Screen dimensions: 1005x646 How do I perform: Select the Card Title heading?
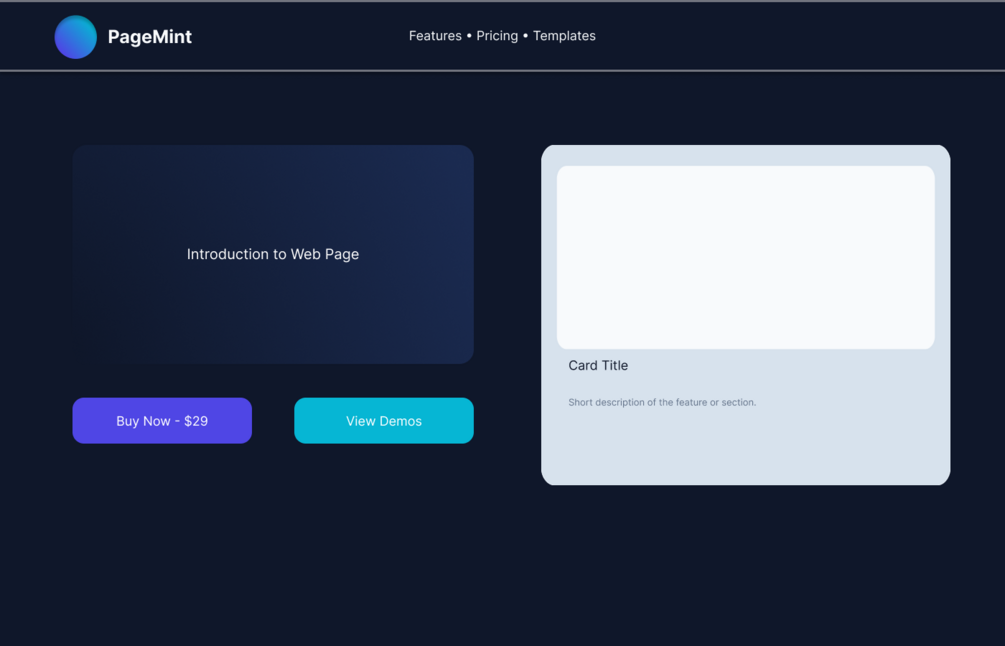(598, 366)
